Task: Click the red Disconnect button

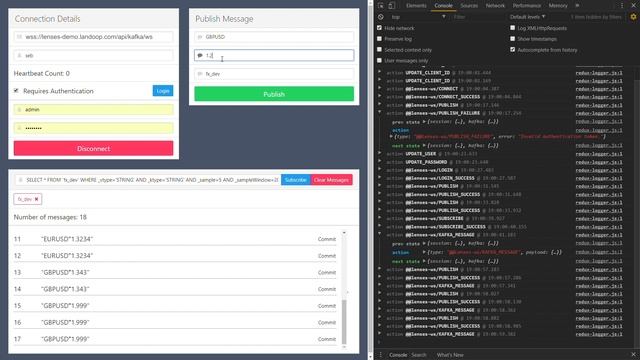Action: (93, 149)
